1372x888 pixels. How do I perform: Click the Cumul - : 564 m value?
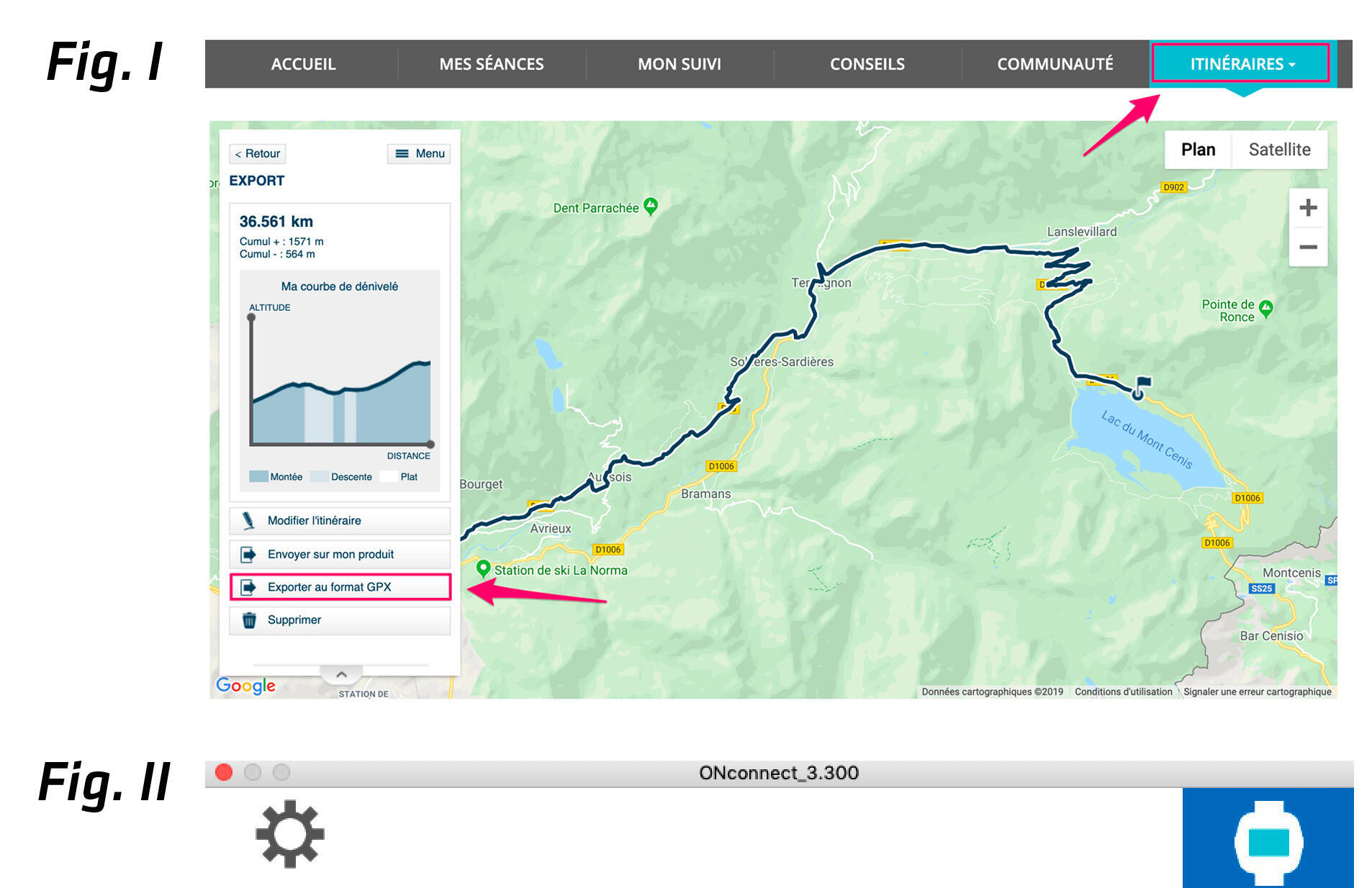(277, 254)
